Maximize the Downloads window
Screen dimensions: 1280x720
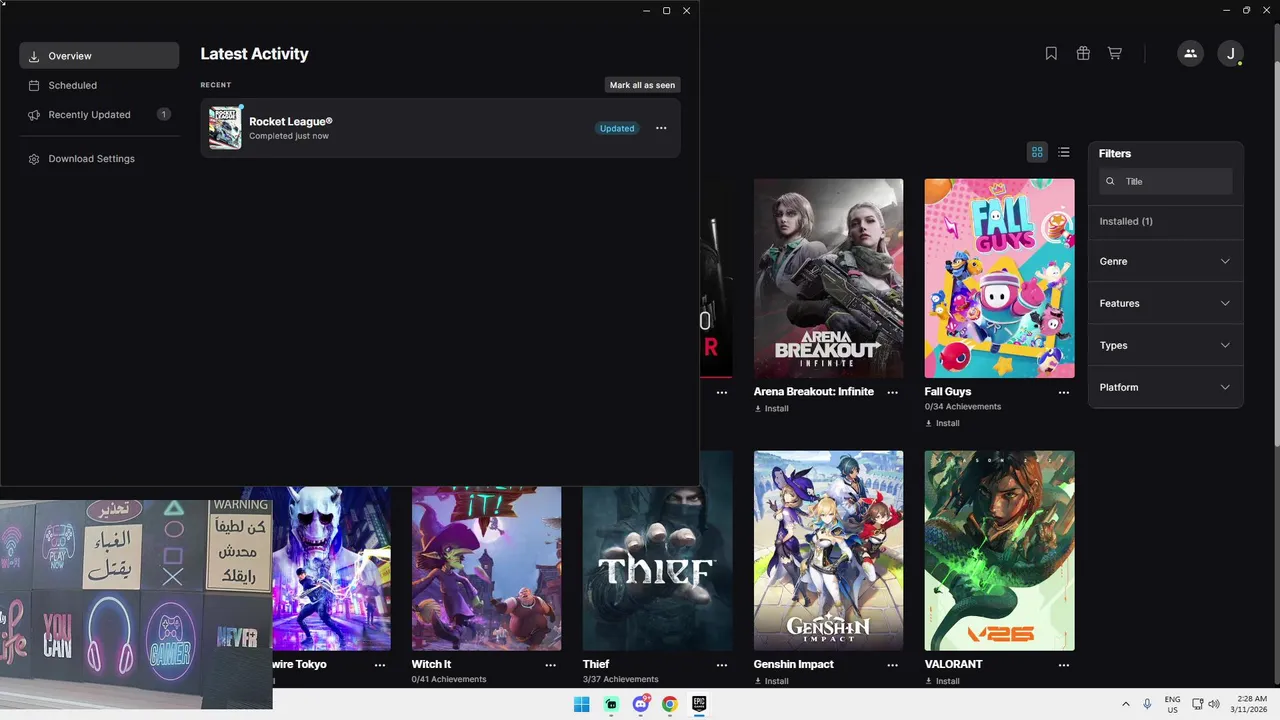pyautogui.click(x=666, y=10)
